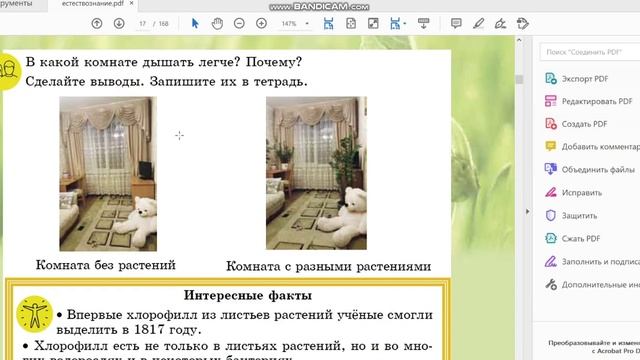Screen dimensions: 640x360
Task: Open Исправить tool
Action: point(573,193)
